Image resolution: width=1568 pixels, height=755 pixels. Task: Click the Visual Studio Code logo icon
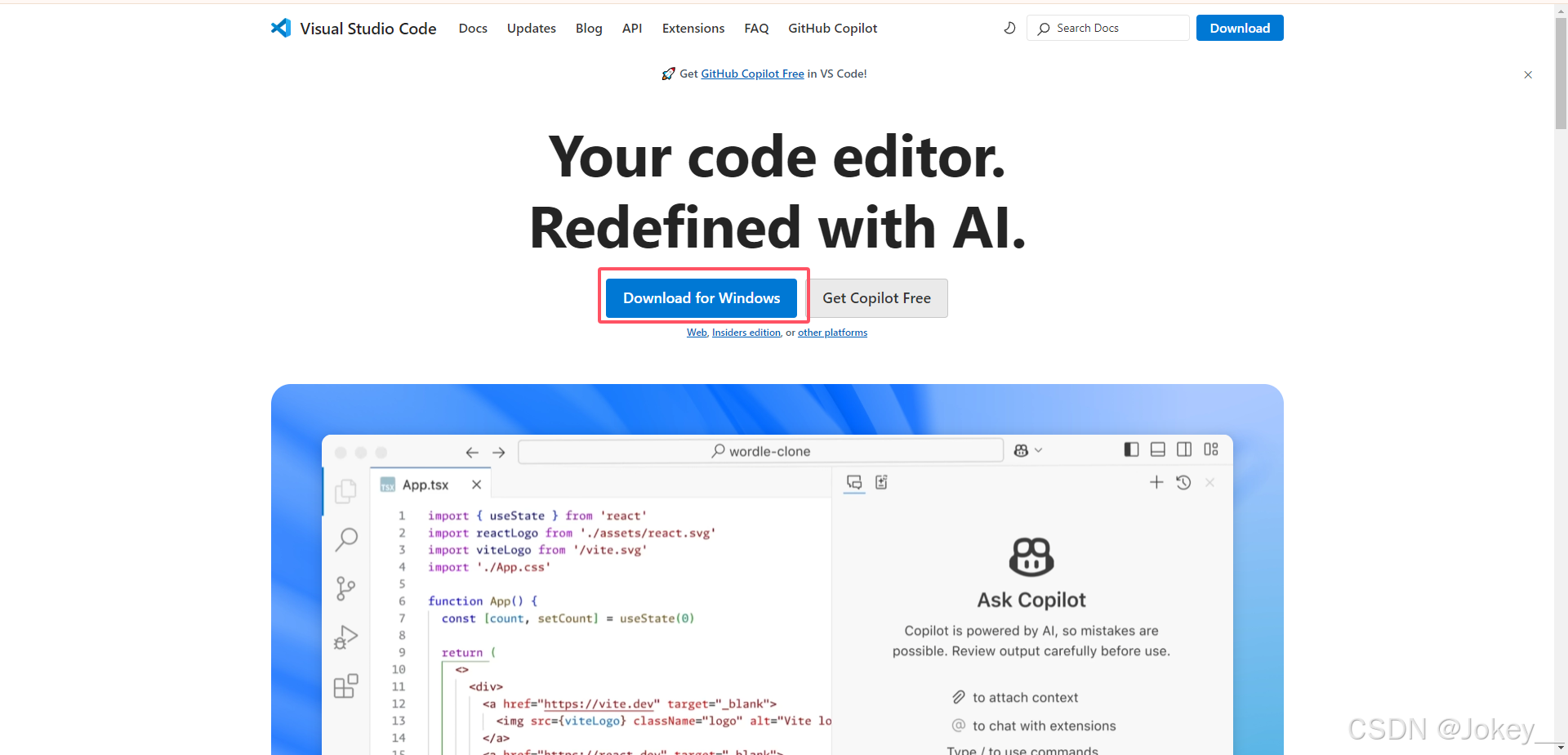click(x=281, y=28)
